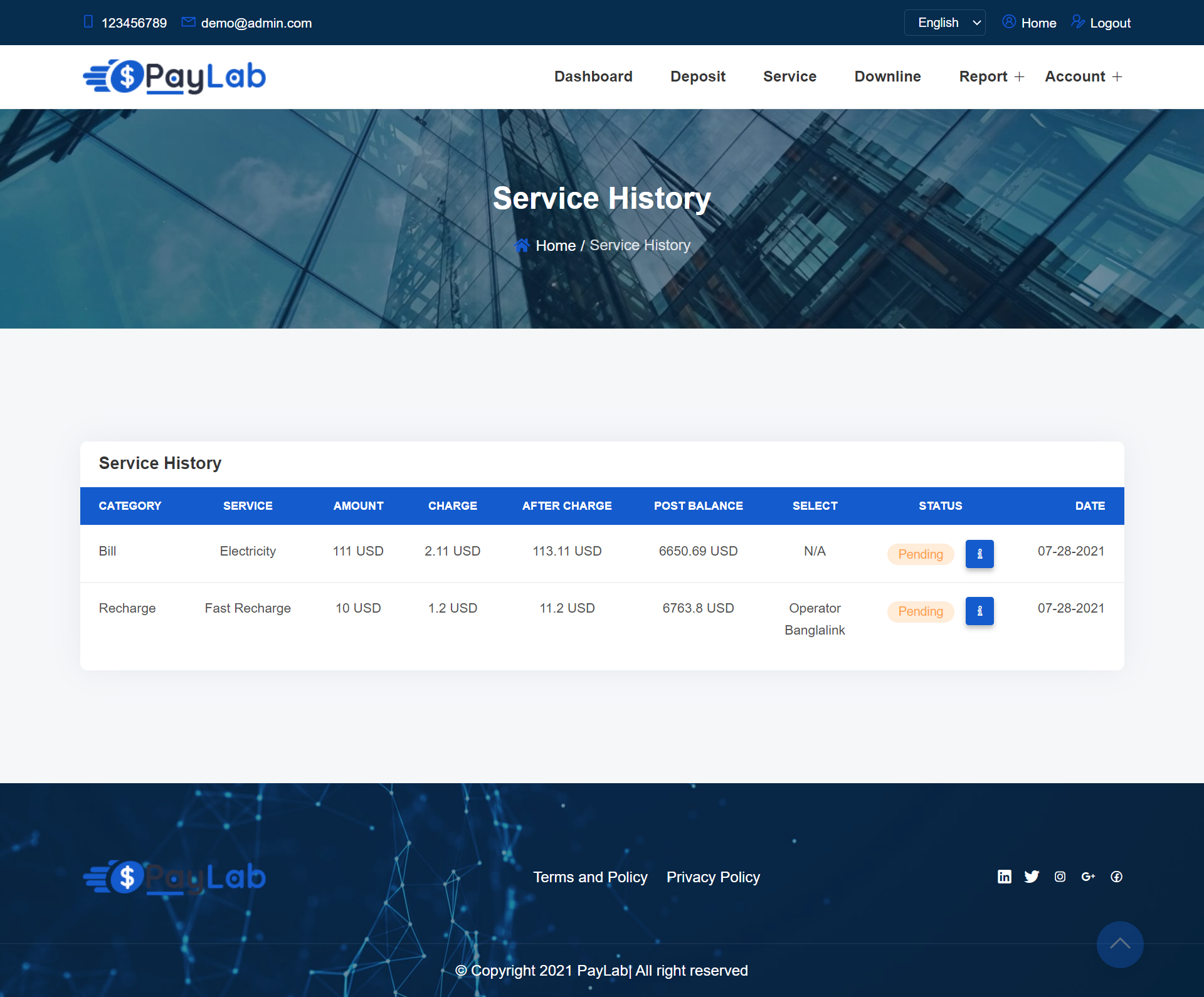Click the scroll-to-top arrow at bottom right

tap(1121, 944)
